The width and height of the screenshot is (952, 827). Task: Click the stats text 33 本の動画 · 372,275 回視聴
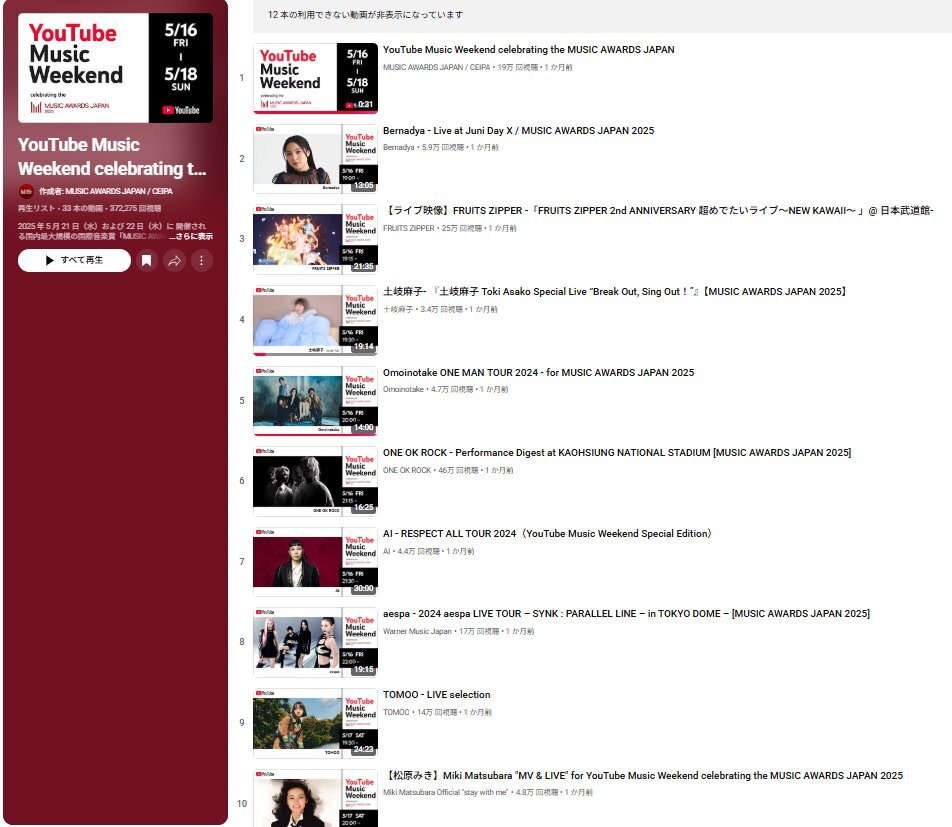112,208
